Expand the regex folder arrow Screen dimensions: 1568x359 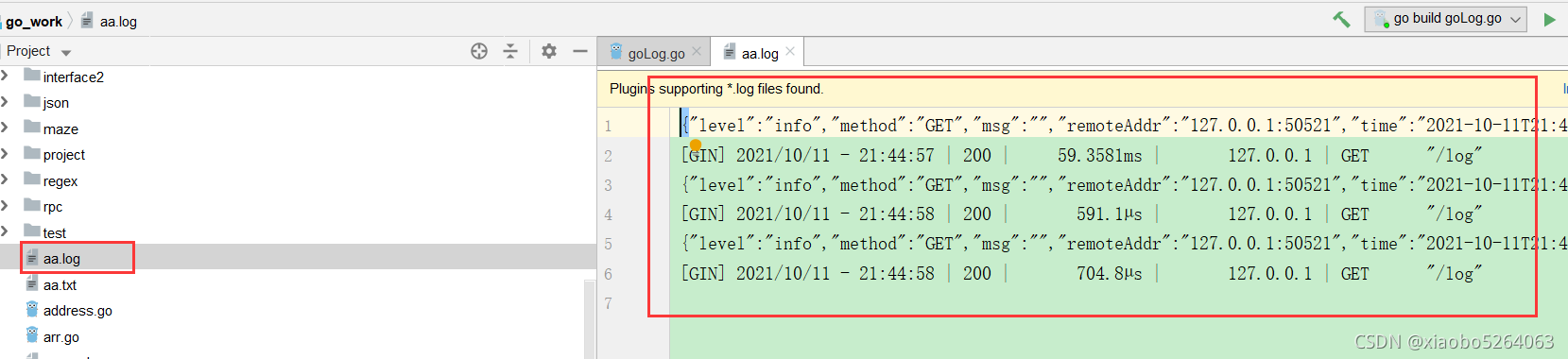tap(5, 179)
